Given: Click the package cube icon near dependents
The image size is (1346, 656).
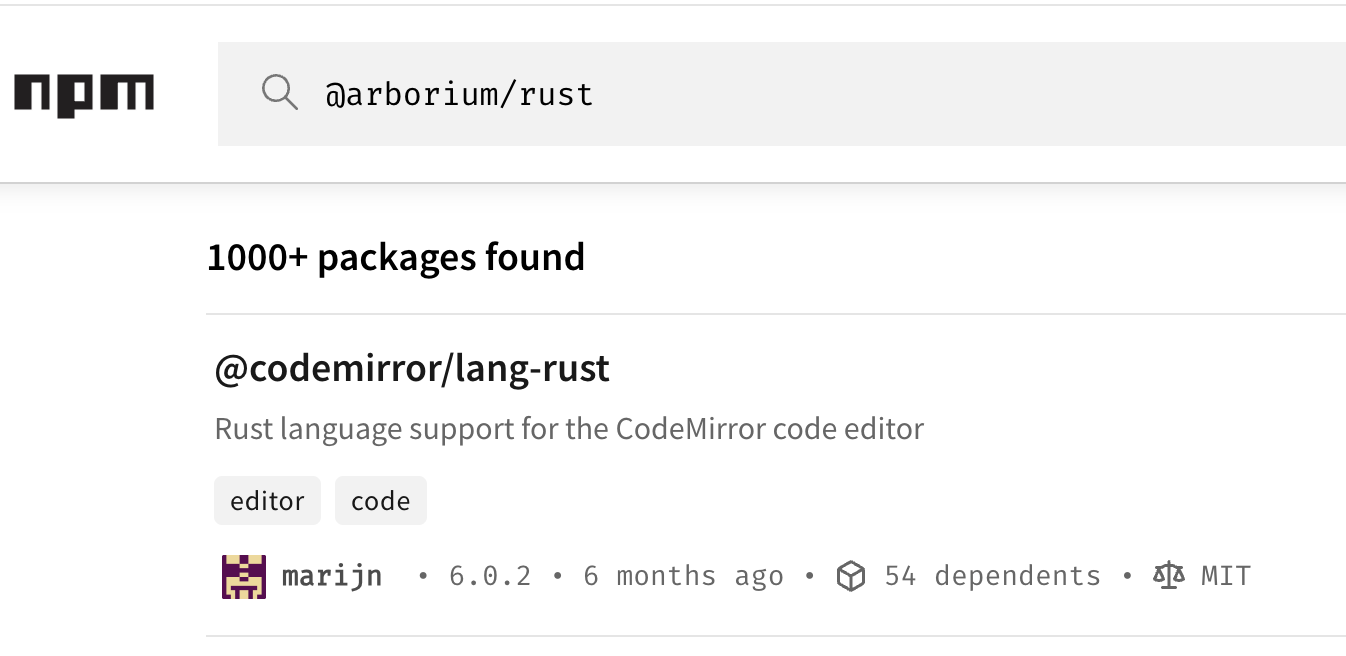Looking at the screenshot, I should [851, 575].
